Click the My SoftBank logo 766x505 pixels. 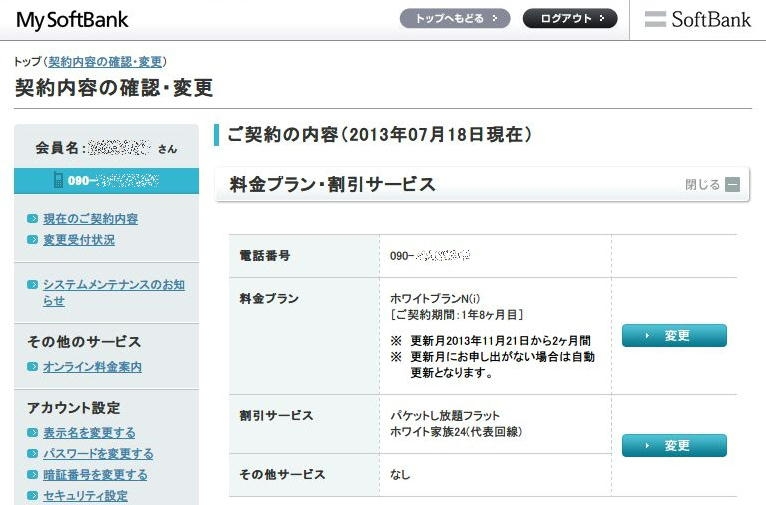tap(72, 21)
